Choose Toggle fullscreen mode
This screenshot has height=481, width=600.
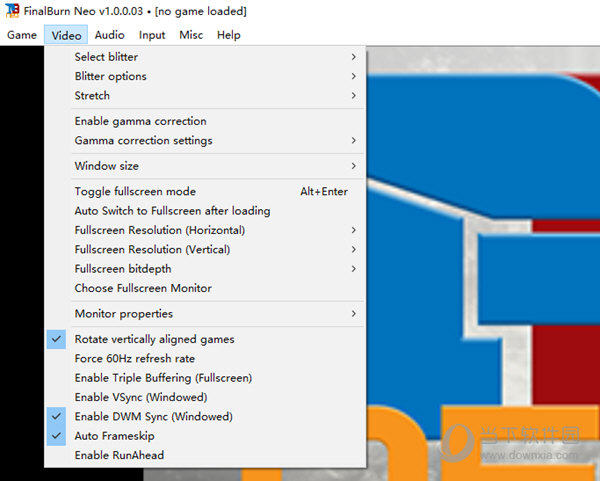[205, 192]
